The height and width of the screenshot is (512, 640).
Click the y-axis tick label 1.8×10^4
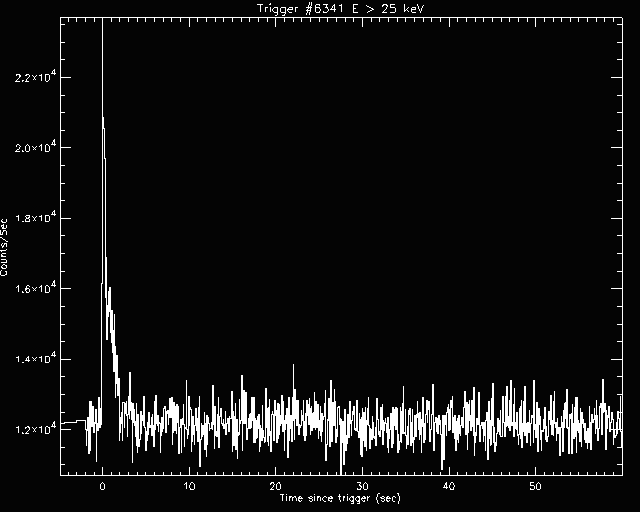click(x=35, y=218)
